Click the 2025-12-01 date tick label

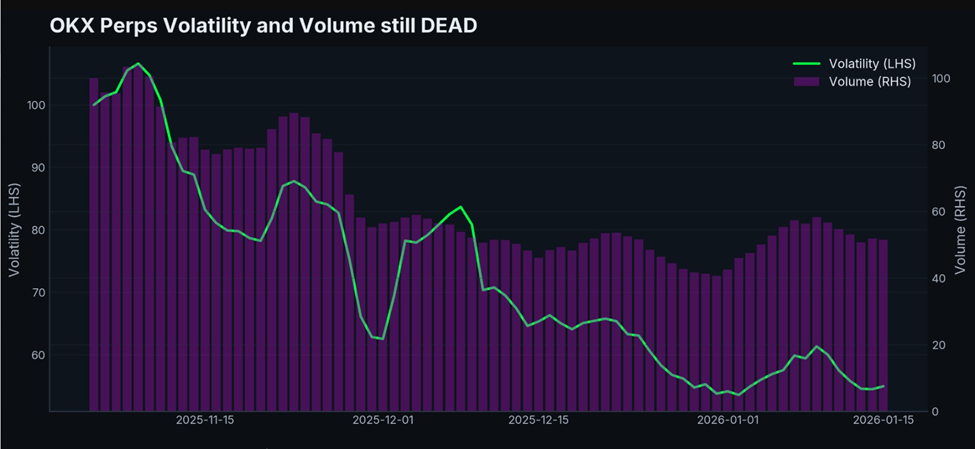click(383, 421)
